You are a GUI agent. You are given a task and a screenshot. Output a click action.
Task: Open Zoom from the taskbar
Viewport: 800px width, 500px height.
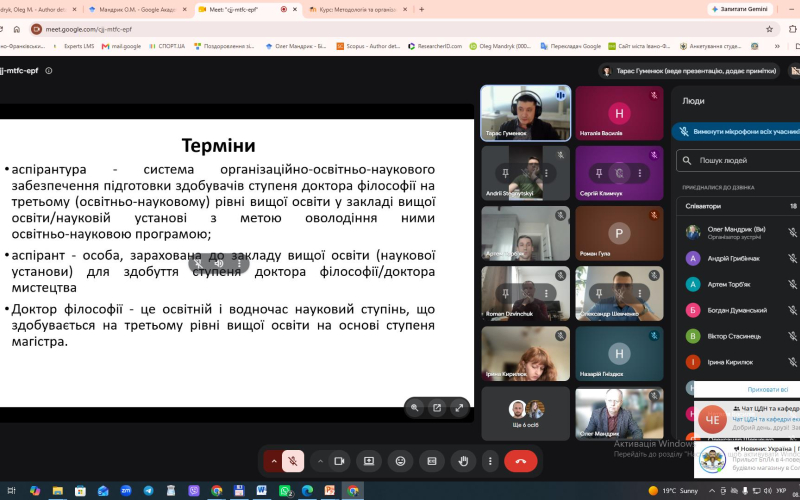(x=126, y=491)
